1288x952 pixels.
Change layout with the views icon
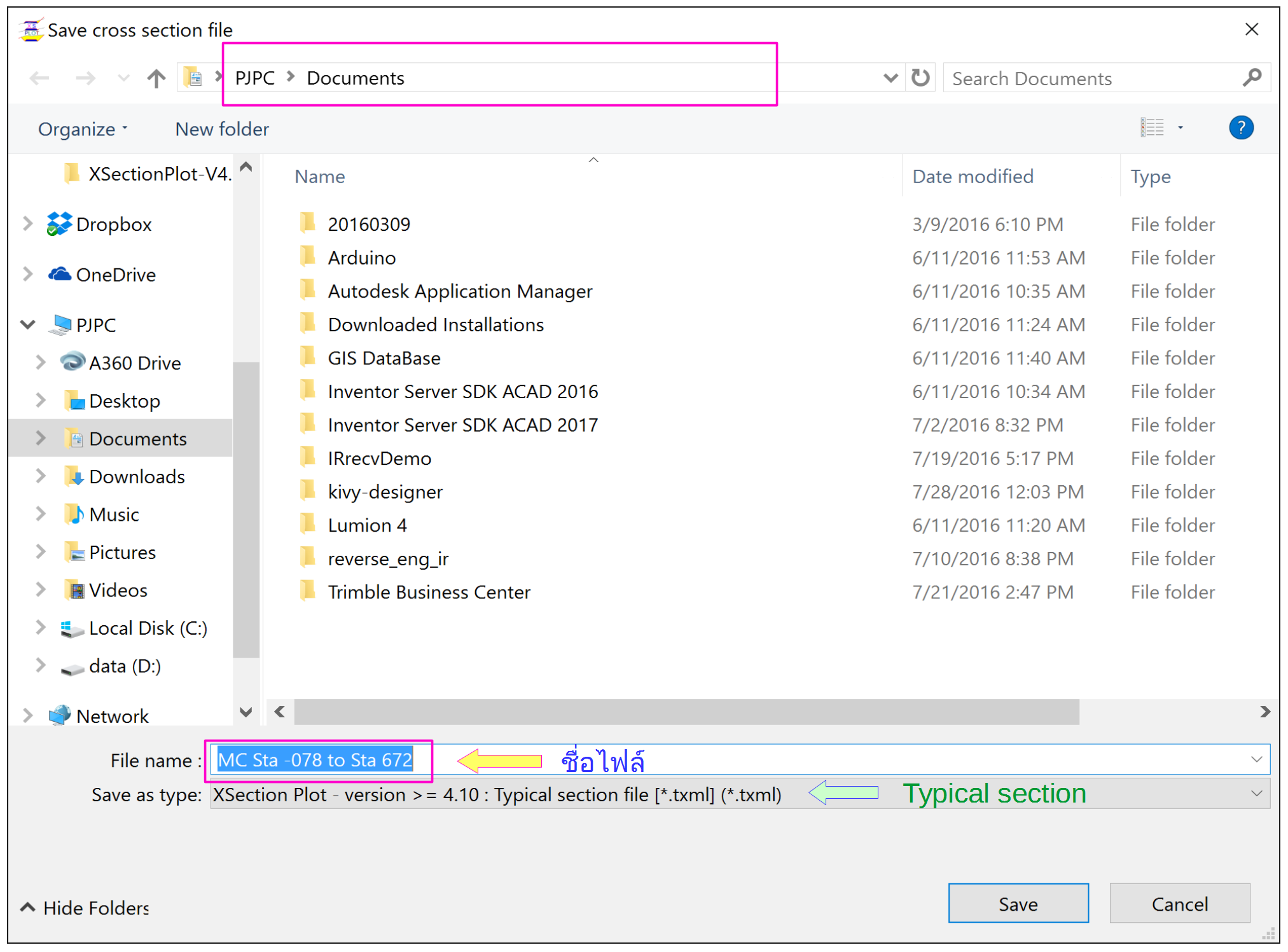[x=1153, y=127]
